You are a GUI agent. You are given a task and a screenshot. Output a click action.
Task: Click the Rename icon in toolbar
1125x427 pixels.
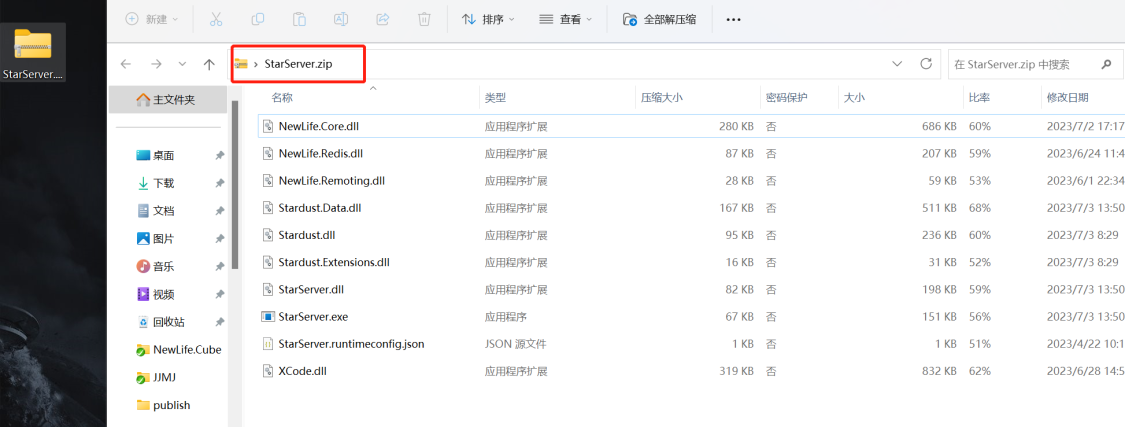pos(341,19)
